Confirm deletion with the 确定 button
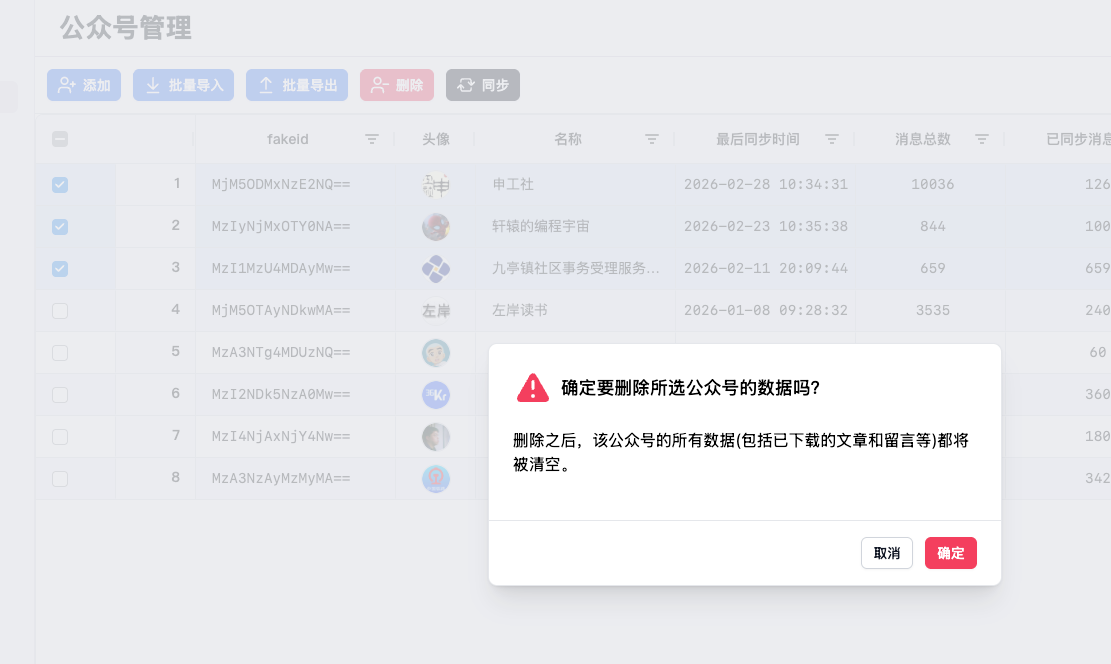Screen dimensions: 1111x664 pyautogui.click(x=950, y=553)
